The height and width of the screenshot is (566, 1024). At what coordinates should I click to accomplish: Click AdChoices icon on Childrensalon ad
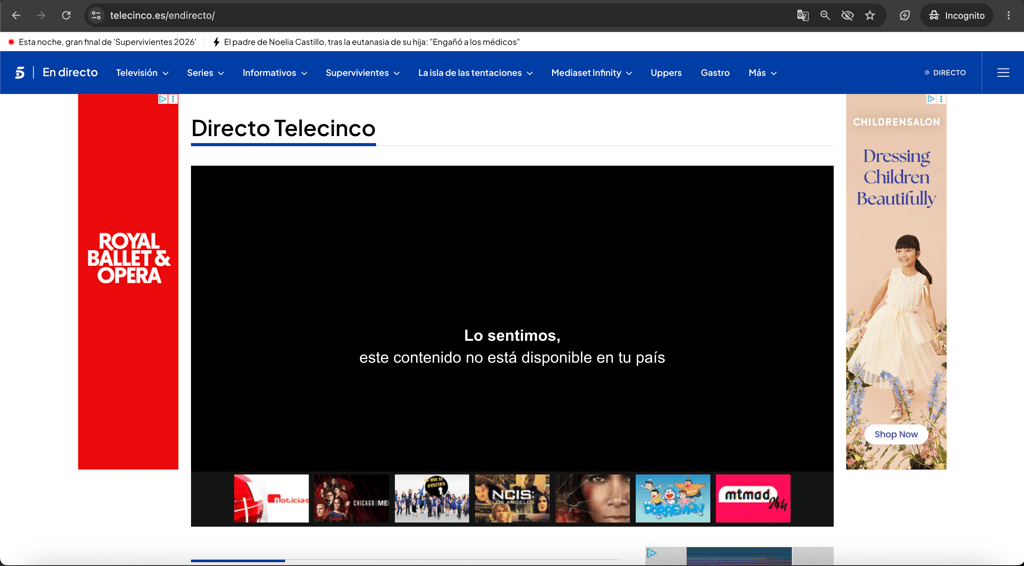[931, 99]
